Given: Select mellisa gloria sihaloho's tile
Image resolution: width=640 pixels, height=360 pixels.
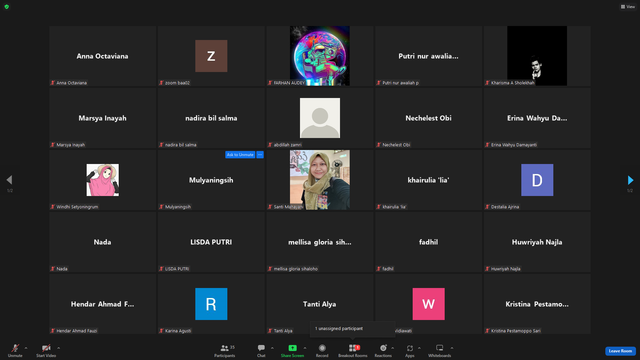Looking at the screenshot, I should 320,242.
